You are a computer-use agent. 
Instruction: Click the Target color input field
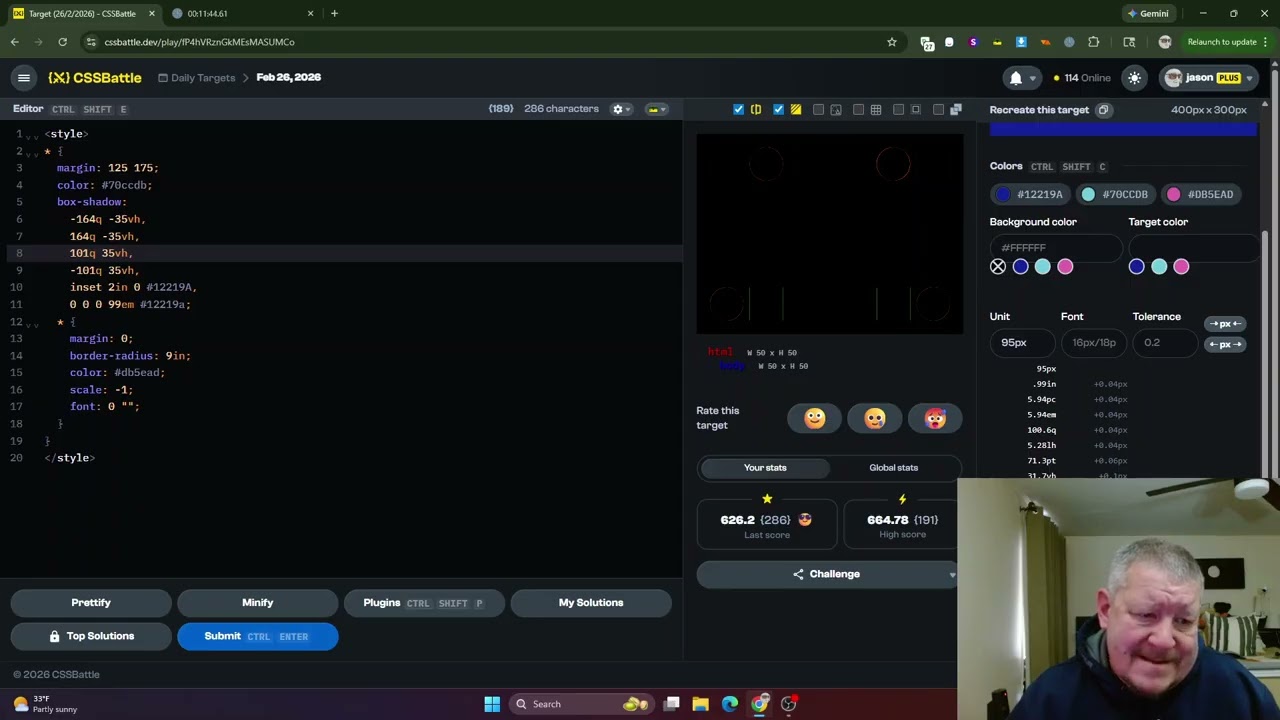coord(1192,247)
